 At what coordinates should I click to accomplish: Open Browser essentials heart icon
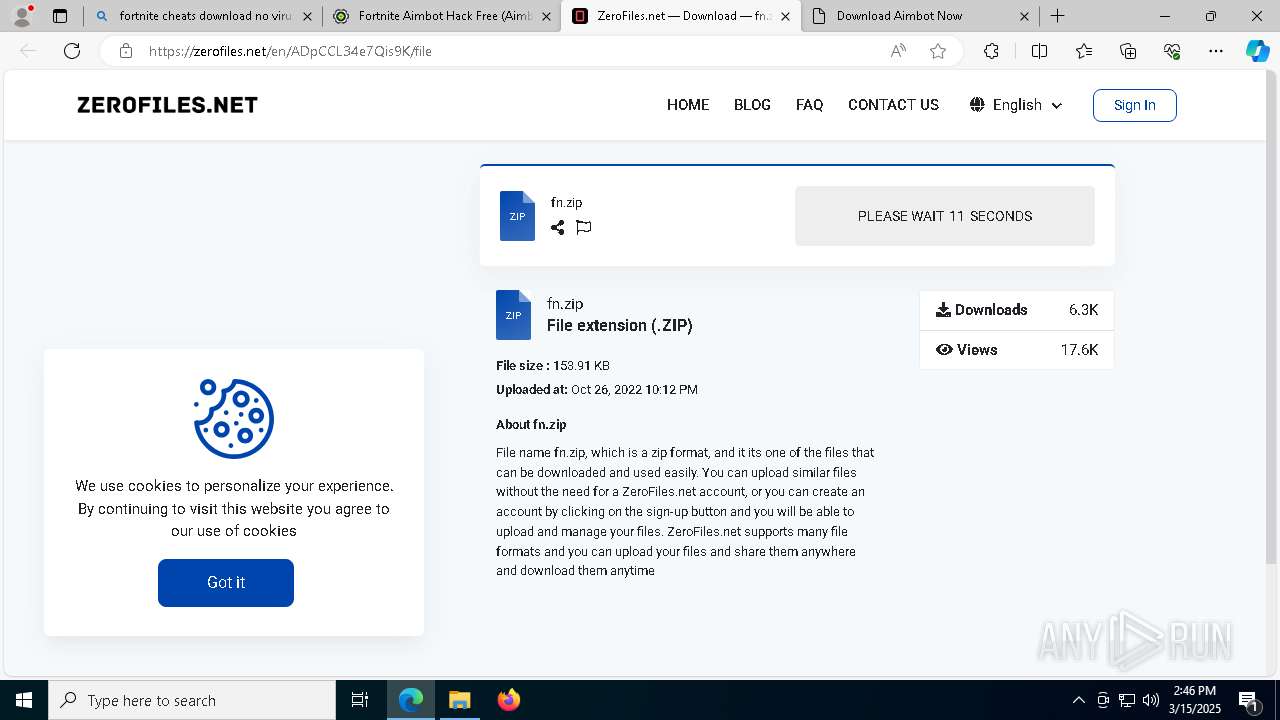[1172, 51]
